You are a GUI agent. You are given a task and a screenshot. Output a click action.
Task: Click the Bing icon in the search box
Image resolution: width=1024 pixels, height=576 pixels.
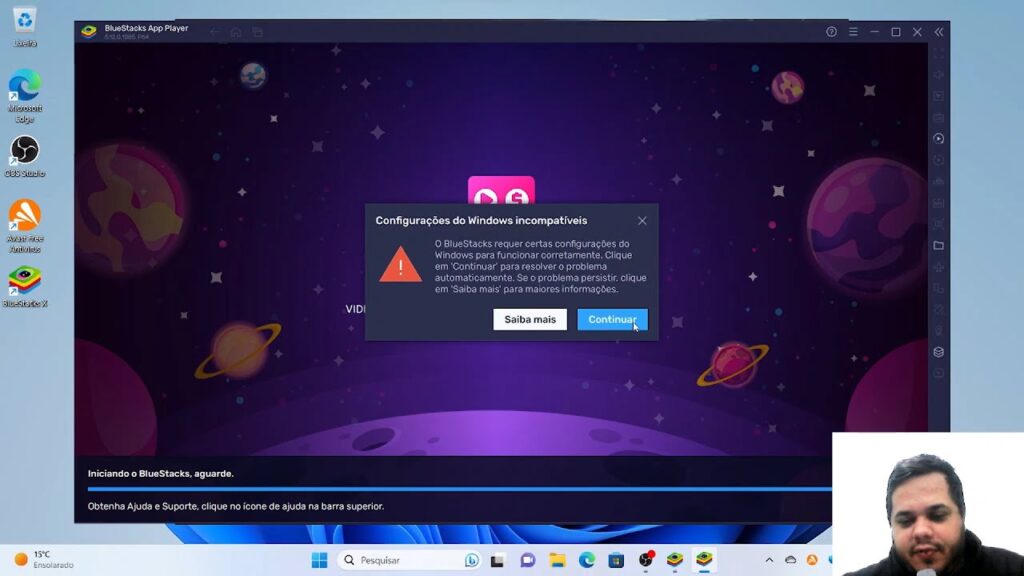tap(472, 560)
